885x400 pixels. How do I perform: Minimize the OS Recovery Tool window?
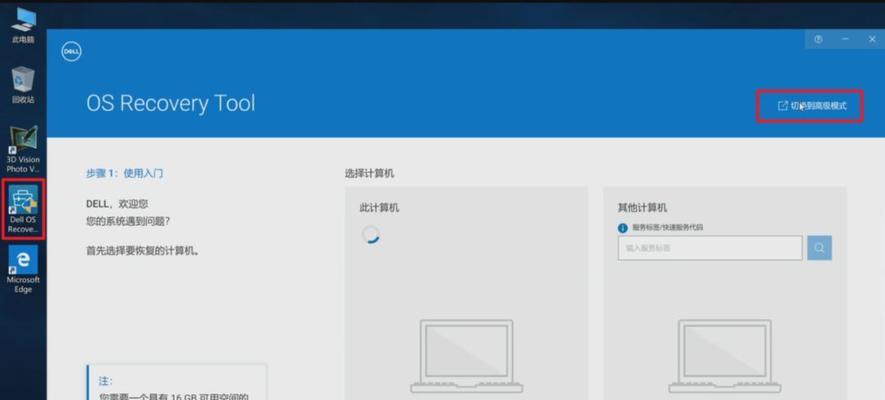tap(845, 39)
